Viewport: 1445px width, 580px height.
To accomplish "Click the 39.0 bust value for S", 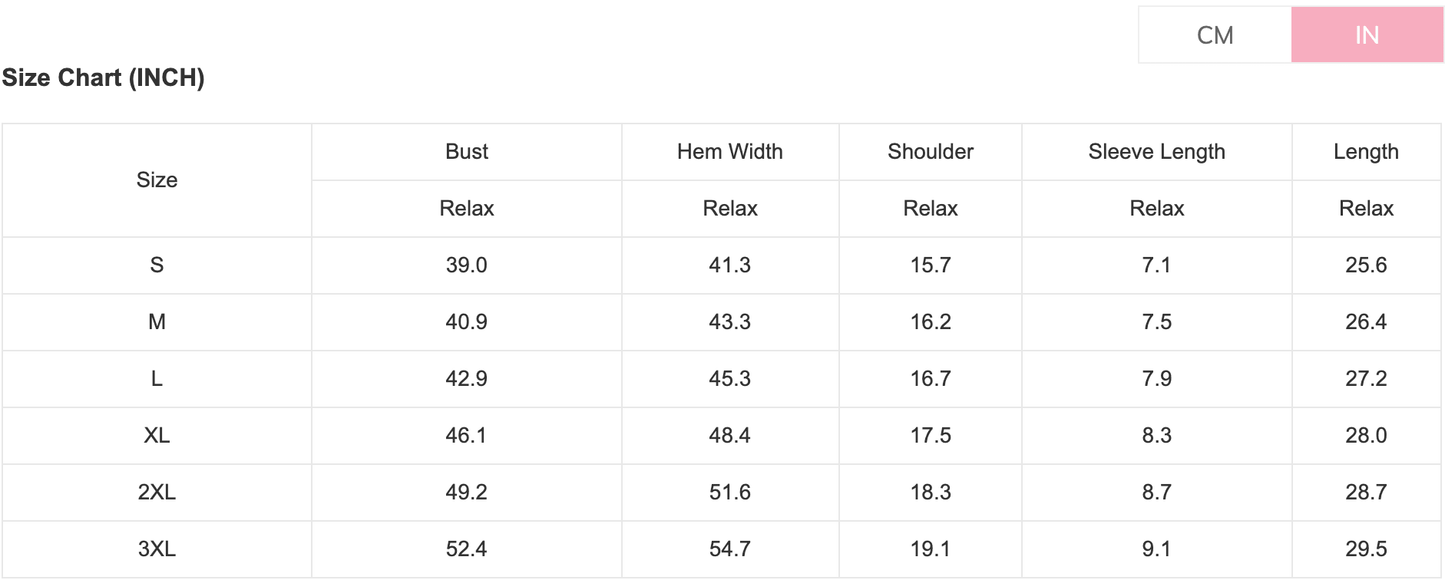I will tap(467, 265).
